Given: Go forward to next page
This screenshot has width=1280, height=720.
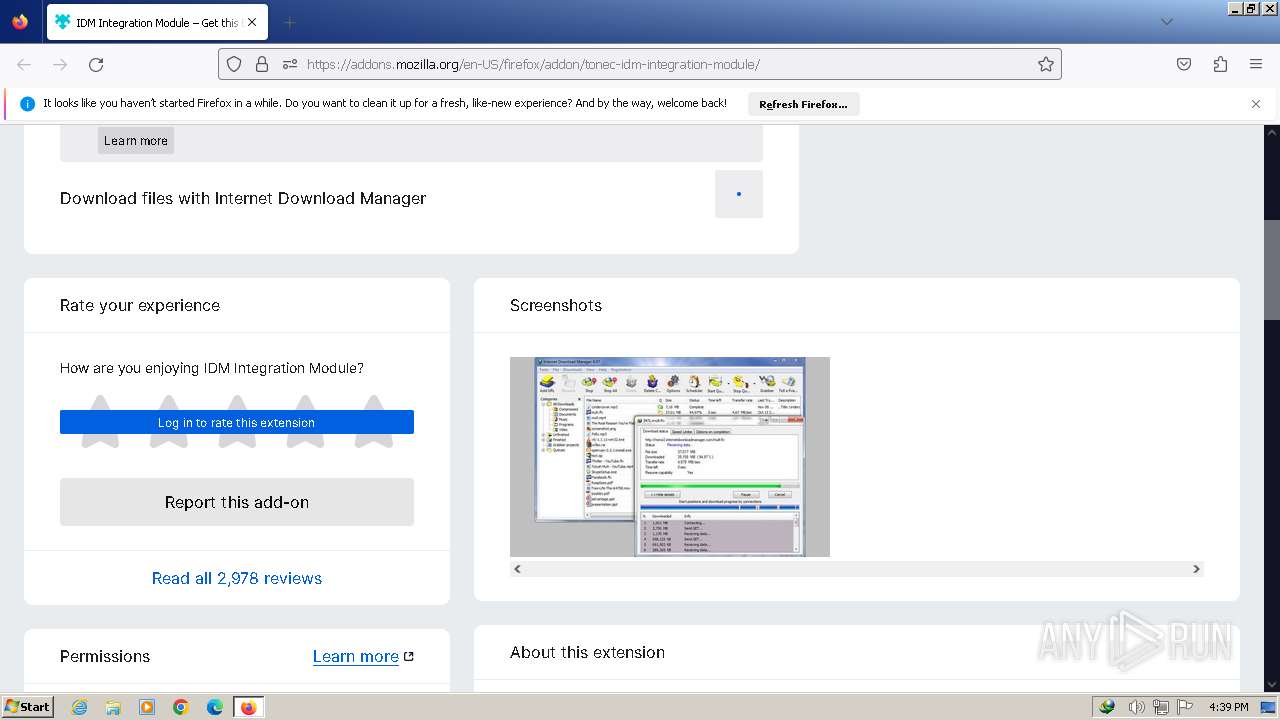Looking at the screenshot, I should pyautogui.click(x=60, y=64).
